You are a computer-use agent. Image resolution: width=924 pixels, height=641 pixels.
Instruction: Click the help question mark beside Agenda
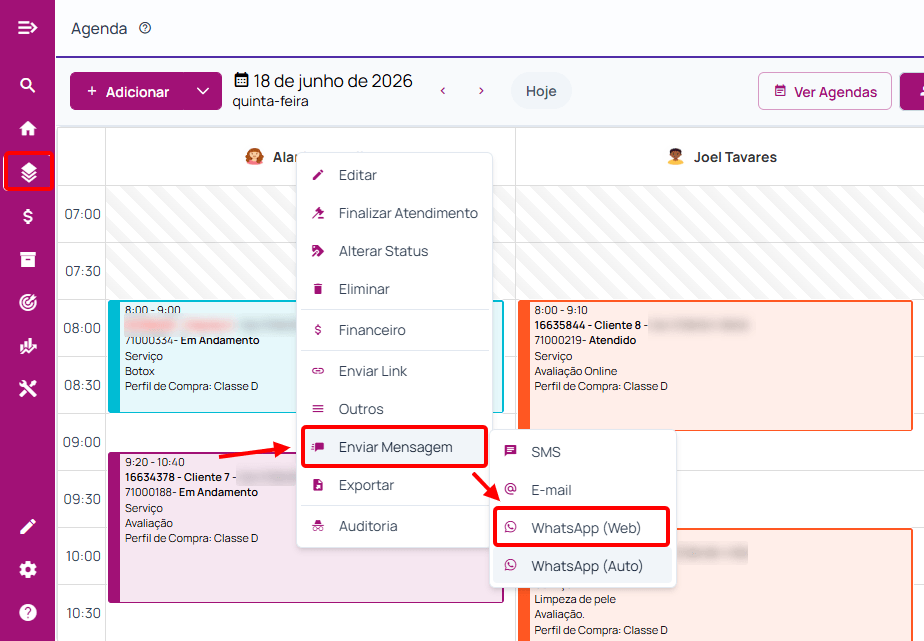(x=145, y=28)
